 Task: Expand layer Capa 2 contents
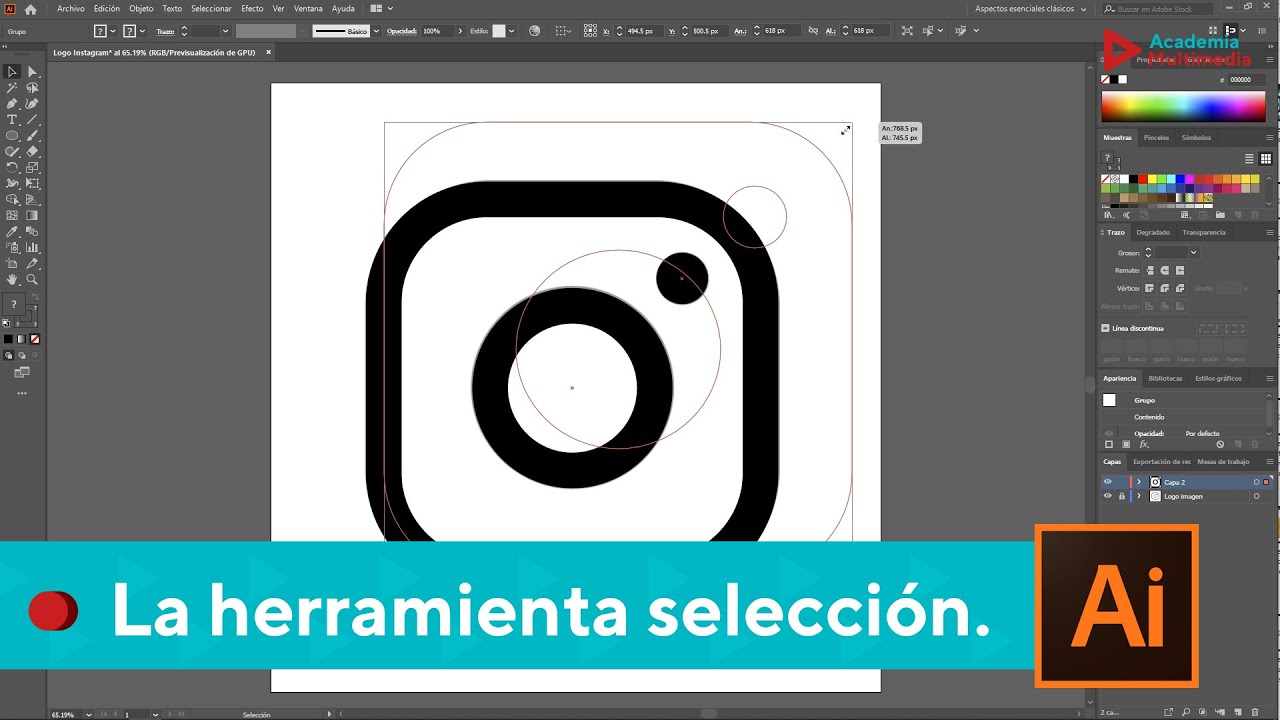click(1138, 482)
